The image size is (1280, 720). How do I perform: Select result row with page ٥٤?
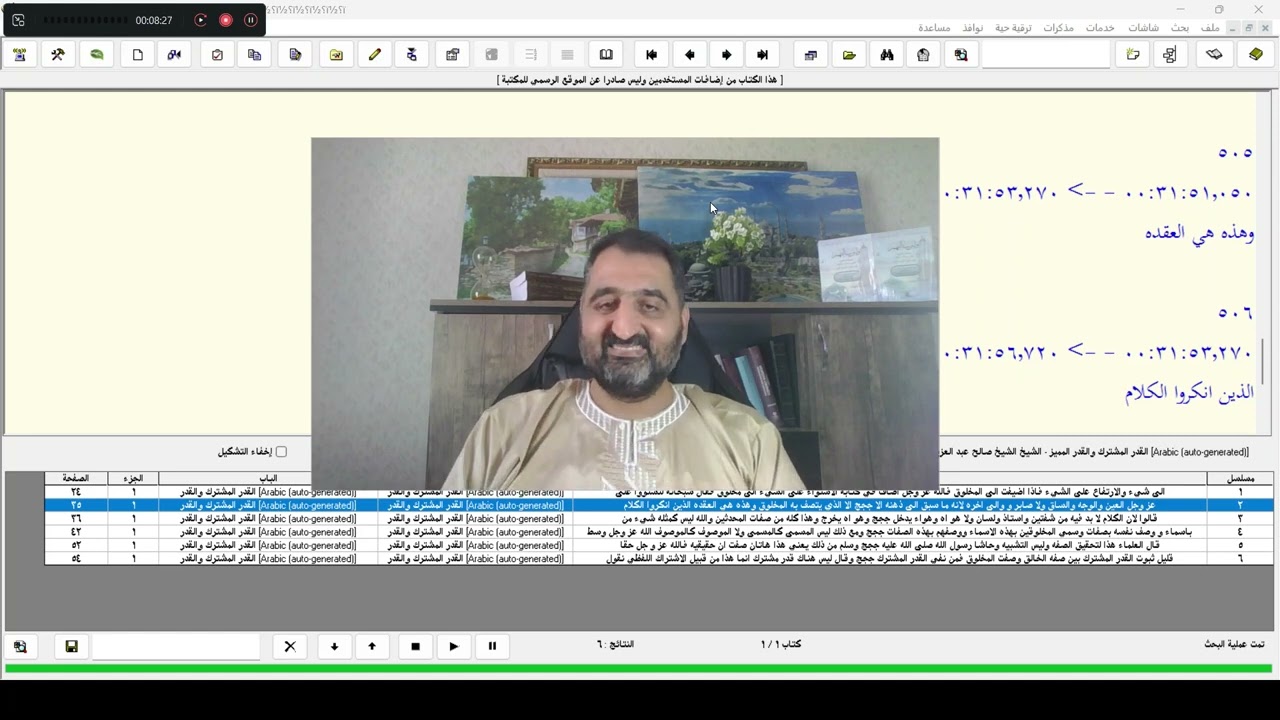pyautogui.click(x=658, y=558)
